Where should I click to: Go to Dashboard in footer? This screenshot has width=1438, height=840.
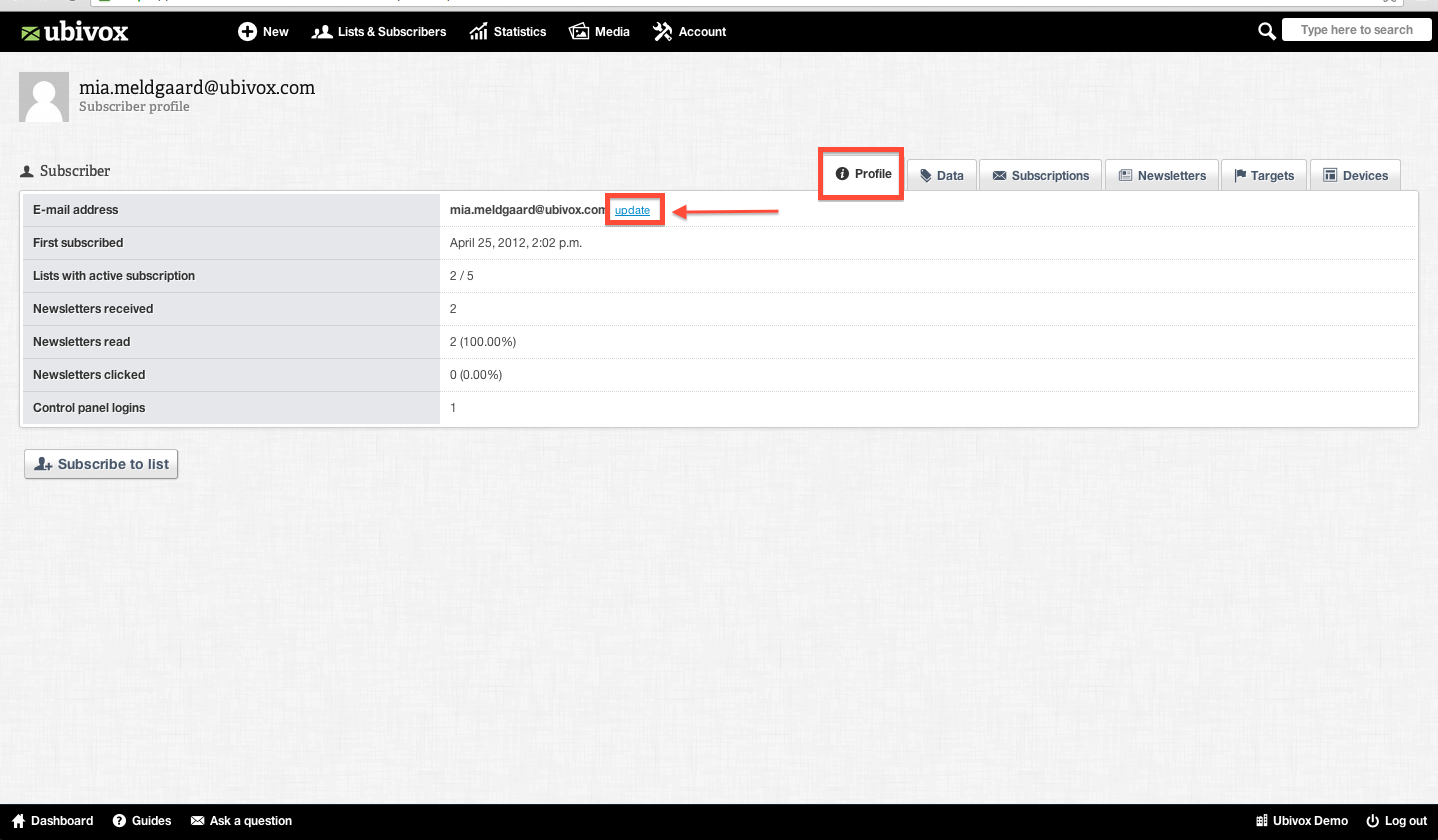click(x=52, y=821)
